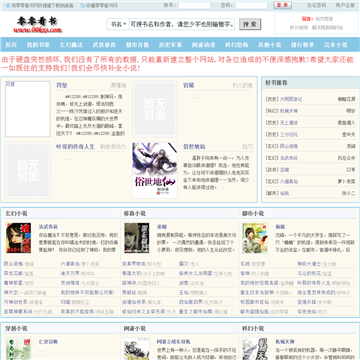Image resolution: width=360 pixels, height=360 pixels.
Task: Open 我的书架 in the navigation bar
Action: point(38,45)
